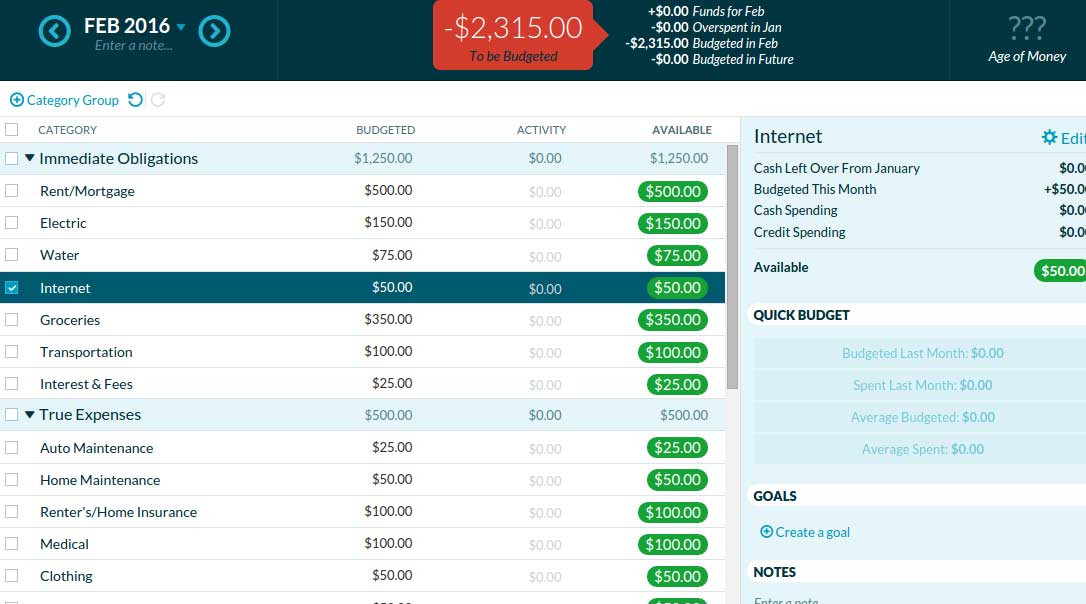This screenshot has height=604, width=1086.
Task: Click the month note field under FEB 2016
Action: coord(133,46)
